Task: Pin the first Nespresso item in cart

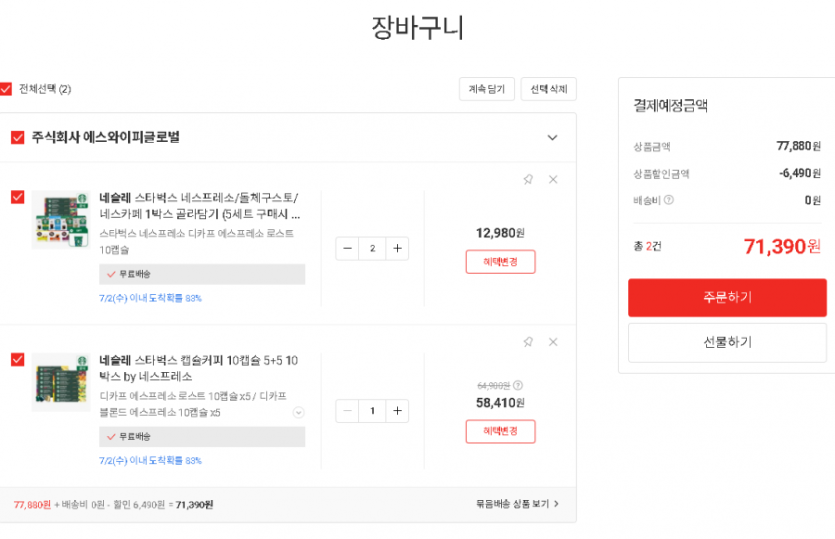Action: pos(528,180)
